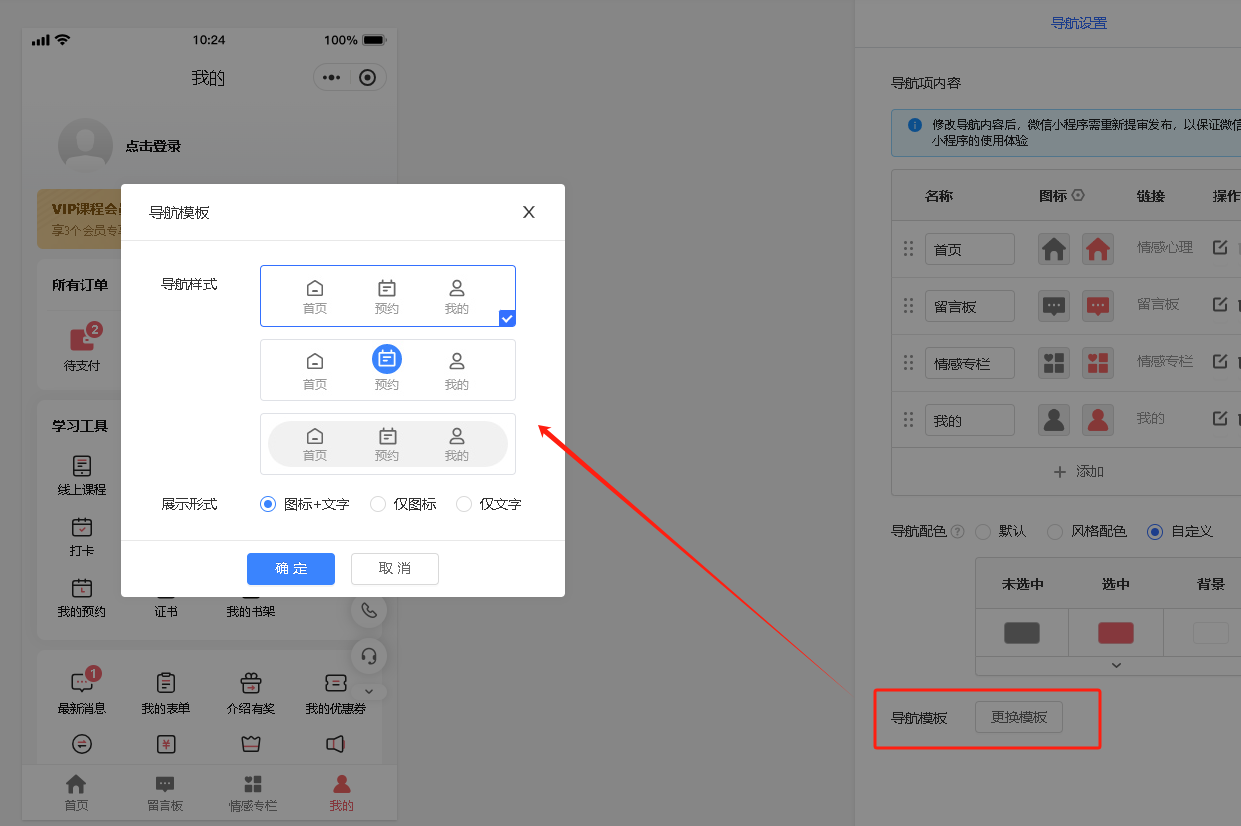Tap 留言板 tab in phone preview bottom bar
Viewport: 1241px width, 826px height.
(165, 793)
